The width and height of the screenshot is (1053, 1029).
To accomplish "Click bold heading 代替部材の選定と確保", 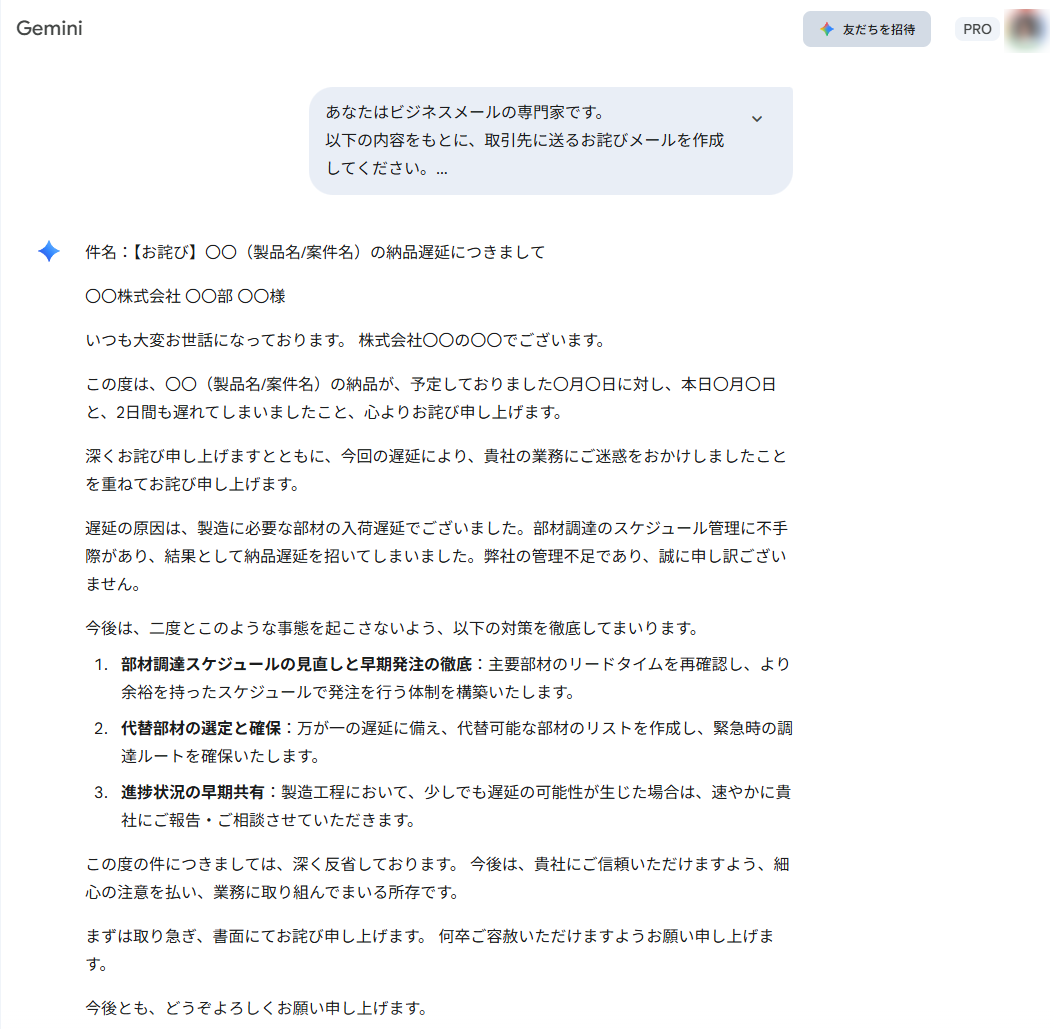I will [x=201, y=728].
